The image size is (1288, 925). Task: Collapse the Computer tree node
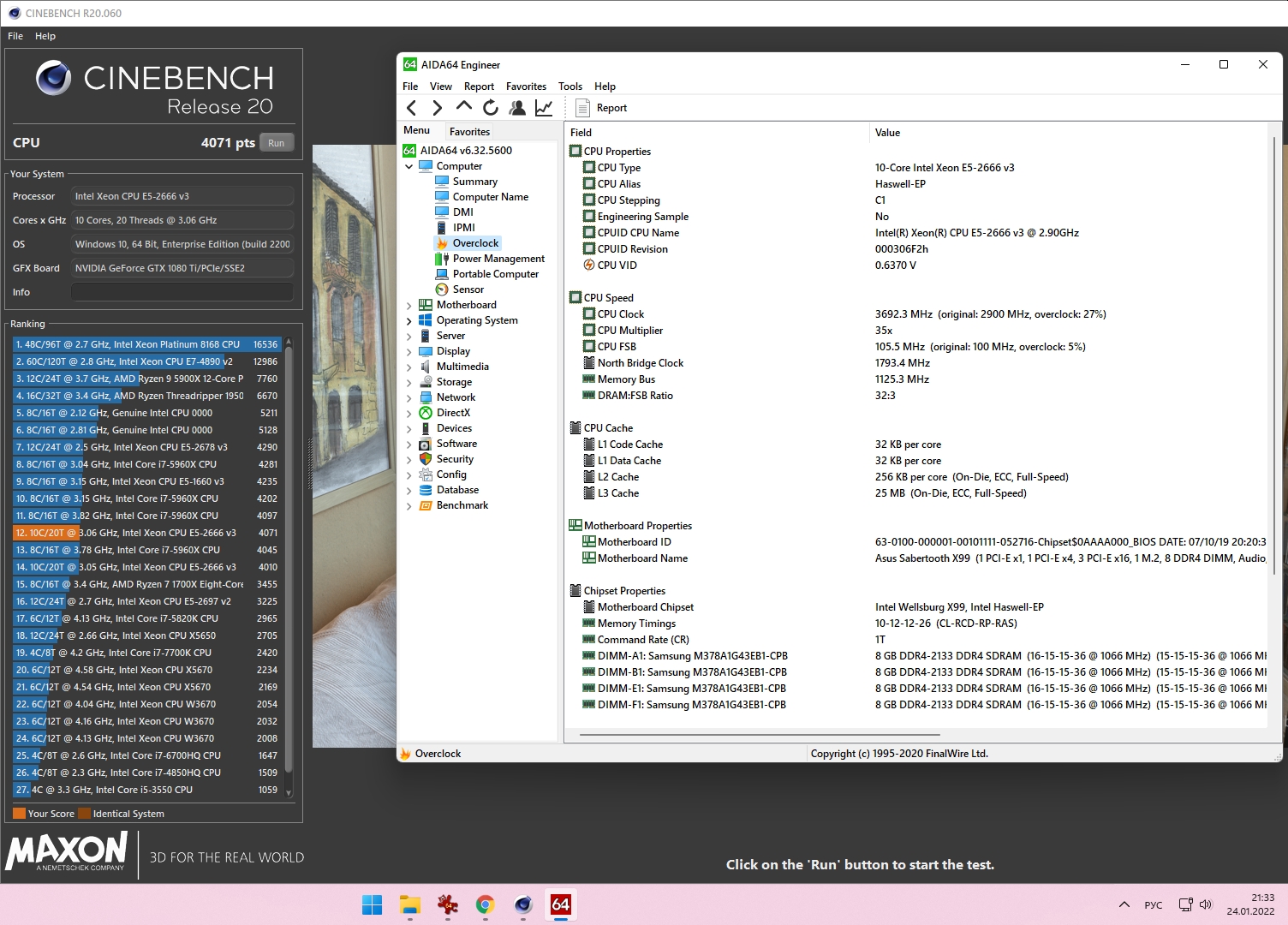(x=409, y=166)
